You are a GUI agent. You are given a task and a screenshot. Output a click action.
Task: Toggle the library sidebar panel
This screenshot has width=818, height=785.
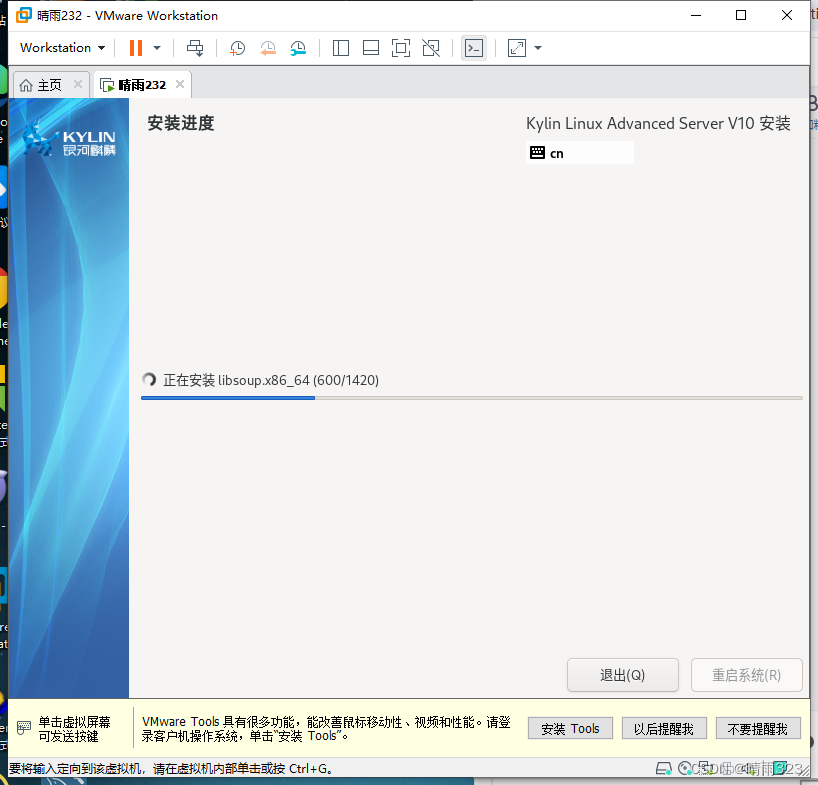click(x=341, y=48)
